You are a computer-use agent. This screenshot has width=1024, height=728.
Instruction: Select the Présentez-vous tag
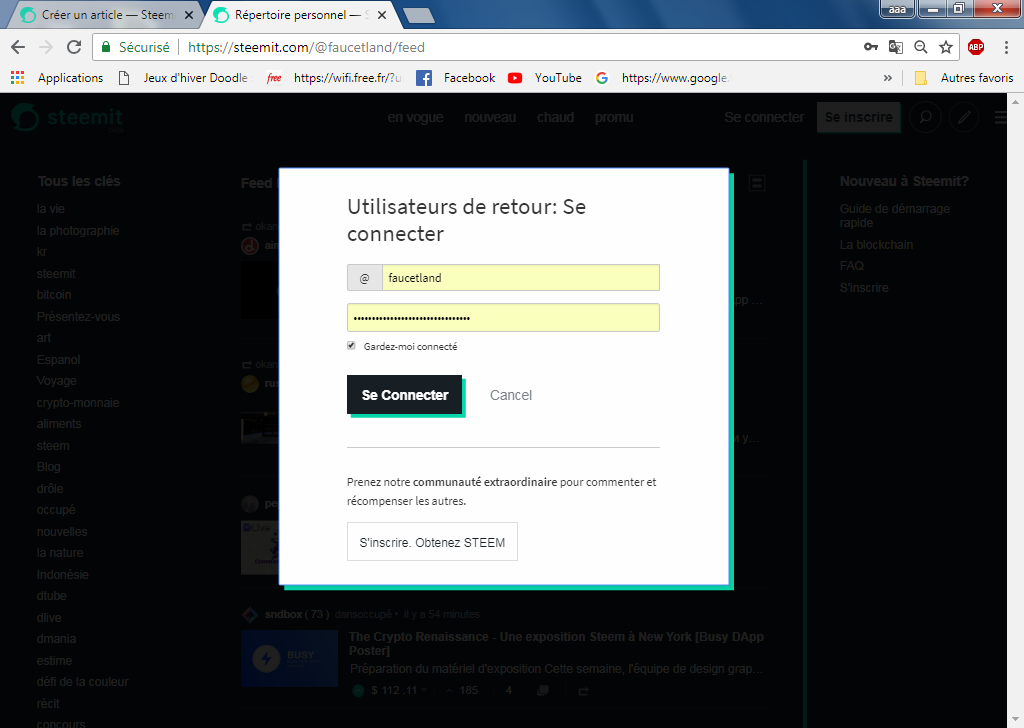[x=78, y=317]
